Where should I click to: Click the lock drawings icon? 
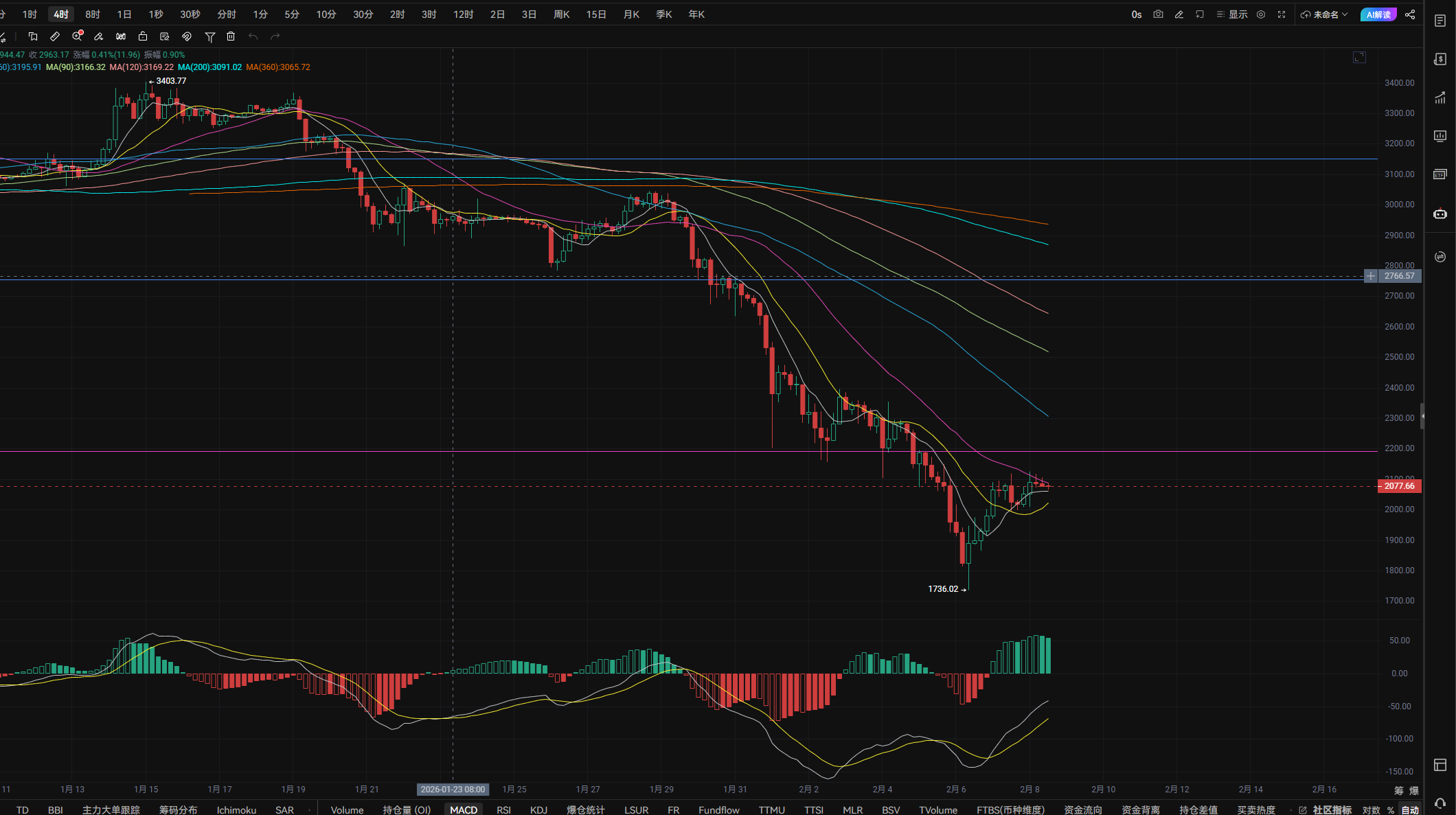click(x=143, y=36)
